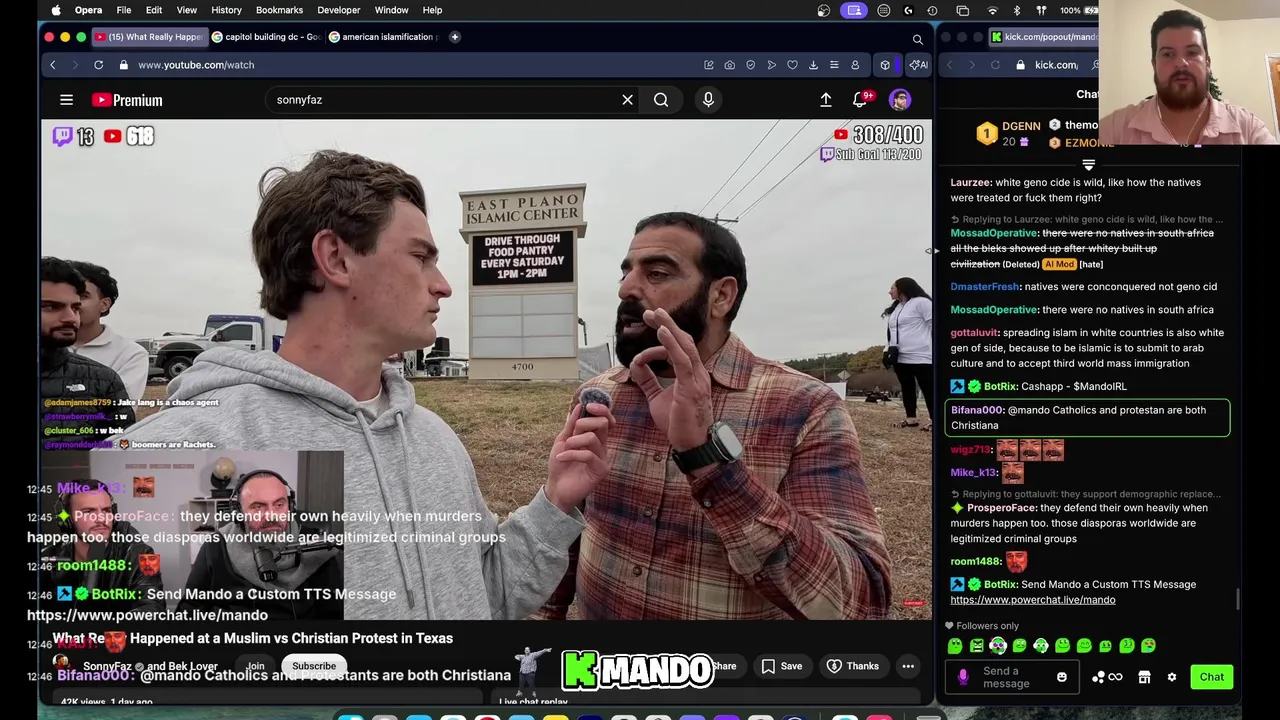Screen dimensions: 1280x720
Task: Click the Subscribe button under the video
Action: click(x=314, y=666)
